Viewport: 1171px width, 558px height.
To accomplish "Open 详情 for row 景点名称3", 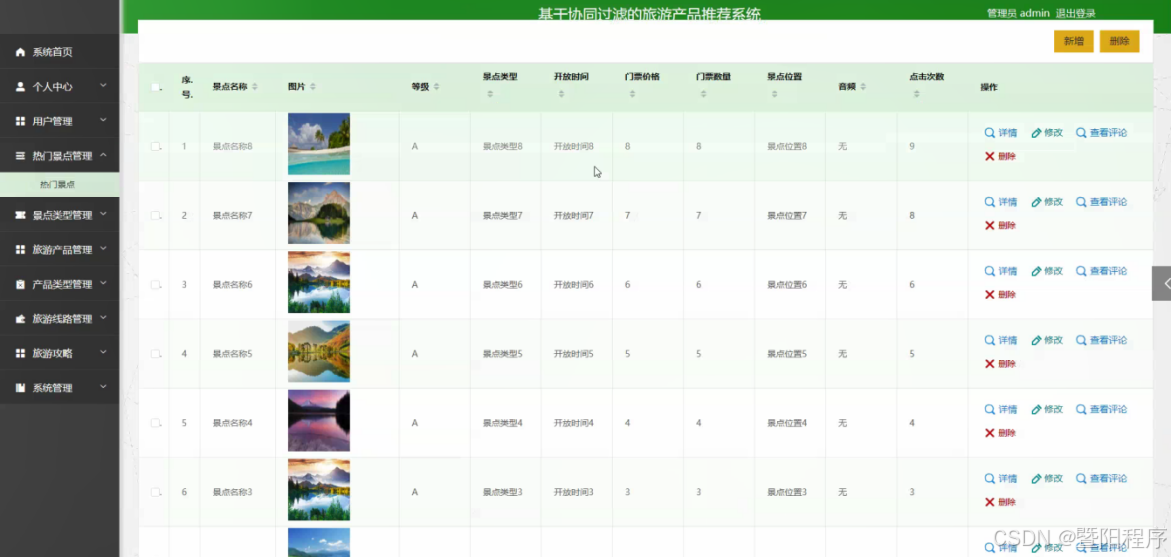I will point(1001,479).
